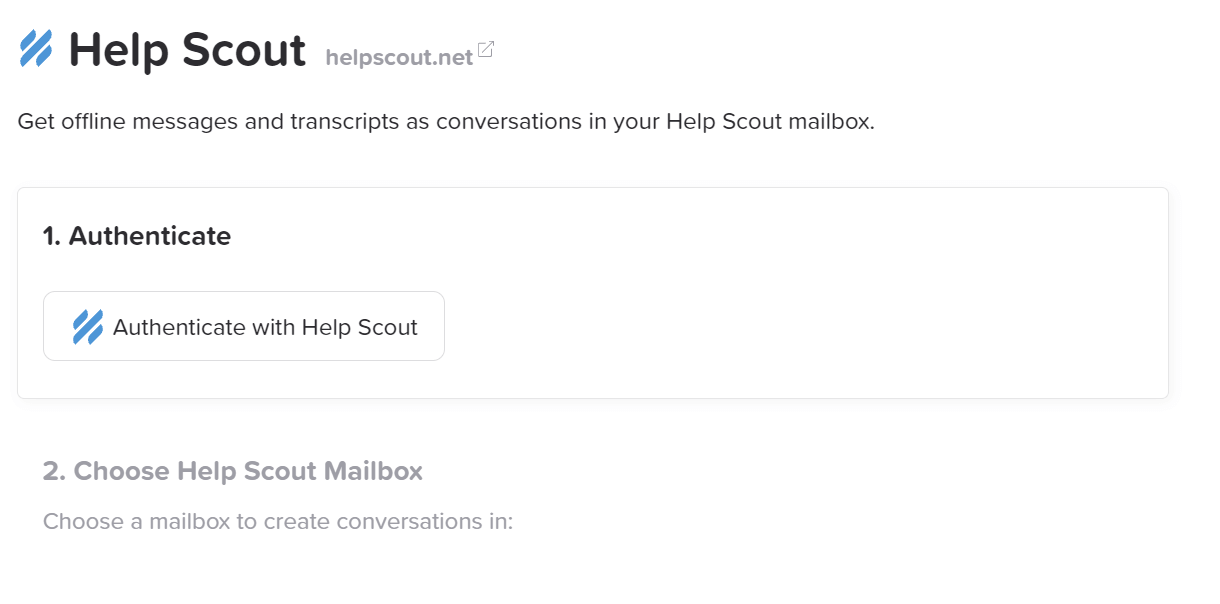Click the "Get offline messages and transcripts" description
This screenshot has width=1220, height=604.
tap(446, 123)
